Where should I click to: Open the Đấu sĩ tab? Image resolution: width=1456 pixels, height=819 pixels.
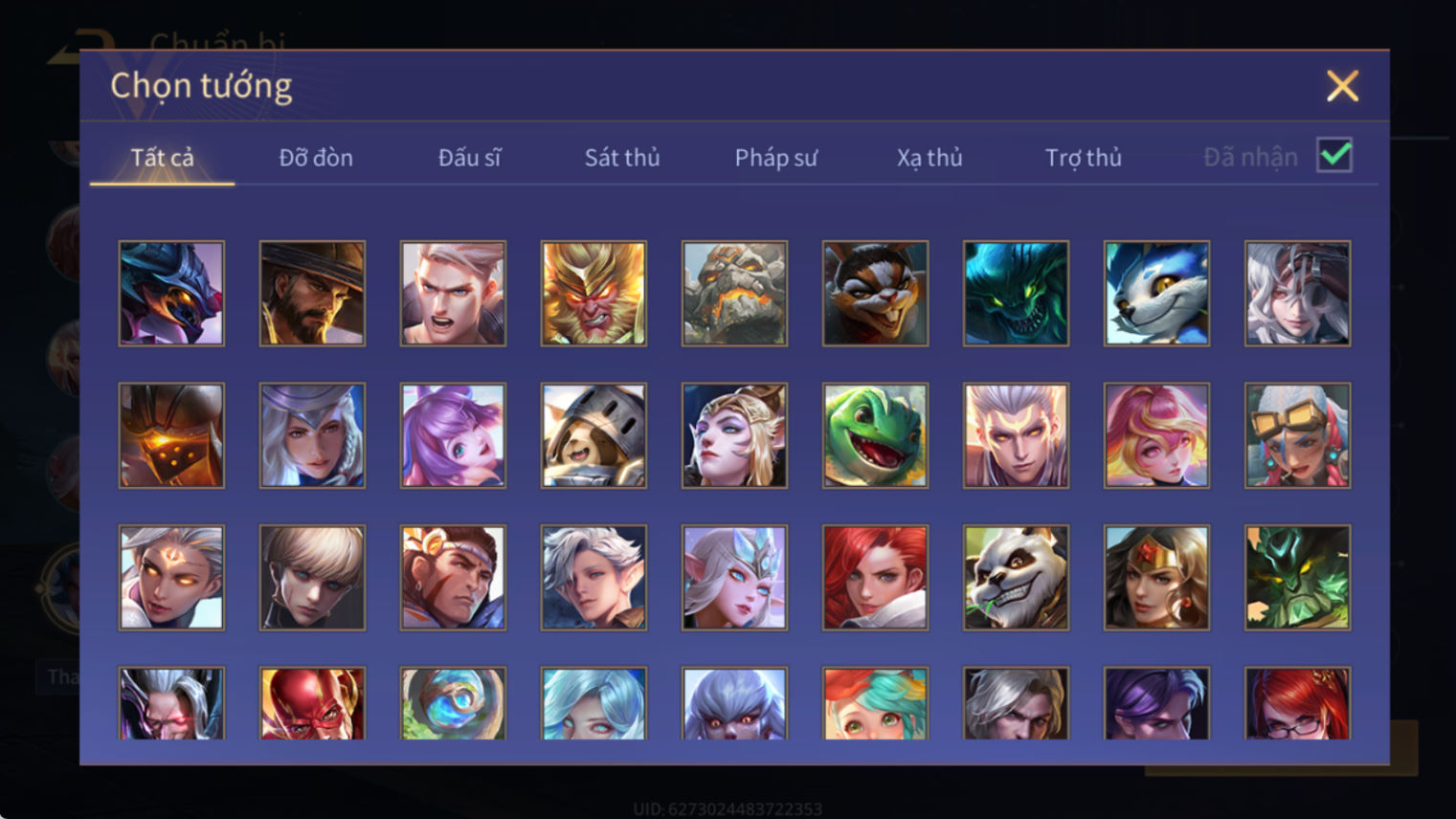click(469, 158)
